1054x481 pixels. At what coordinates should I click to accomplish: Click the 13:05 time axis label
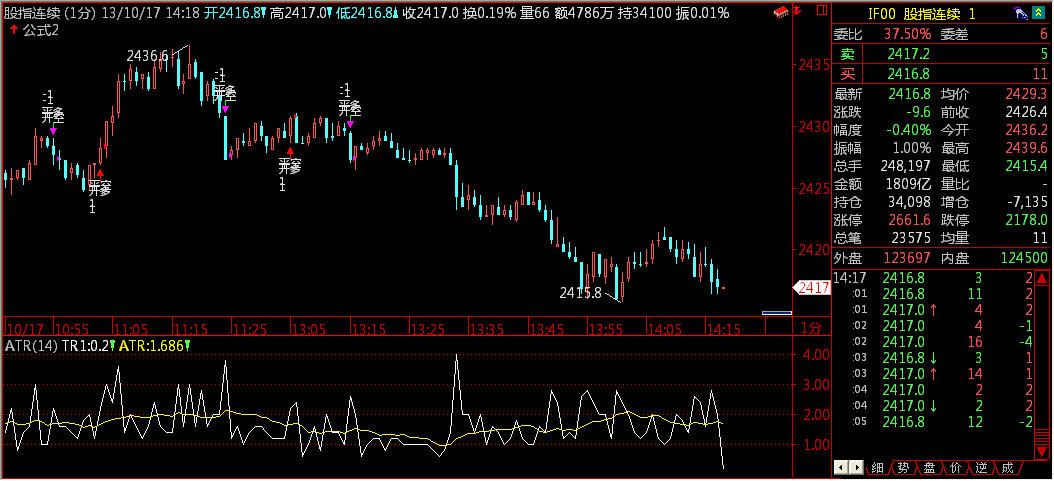click(x=309, y=329)
